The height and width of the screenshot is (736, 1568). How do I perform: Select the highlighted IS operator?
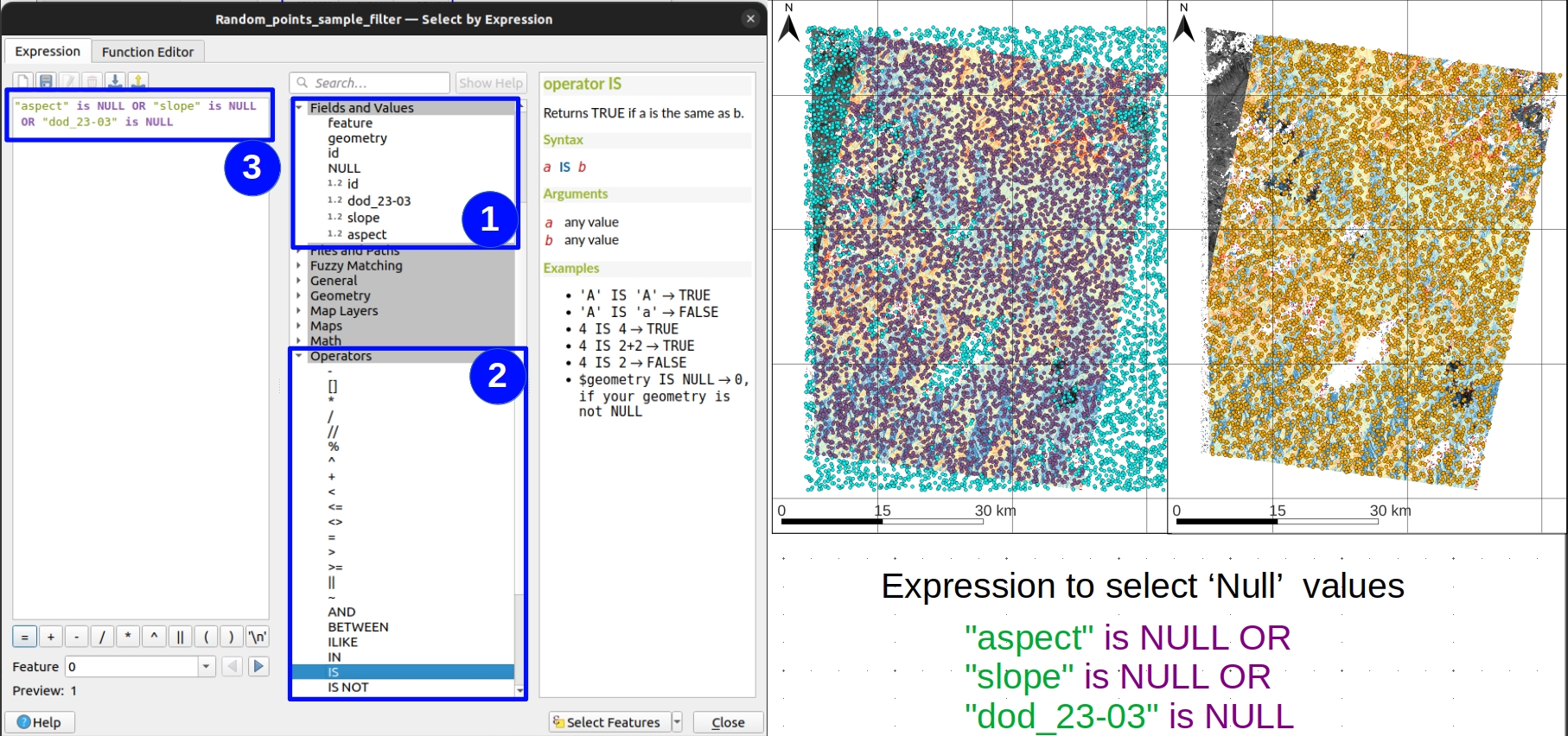pos(404,672)
